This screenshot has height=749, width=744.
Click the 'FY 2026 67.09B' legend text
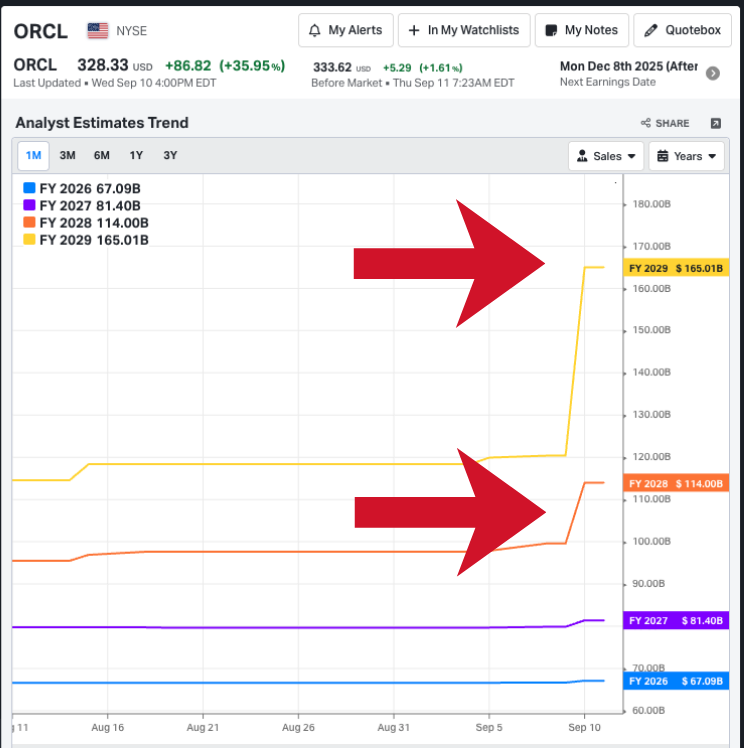click(90, 189)
